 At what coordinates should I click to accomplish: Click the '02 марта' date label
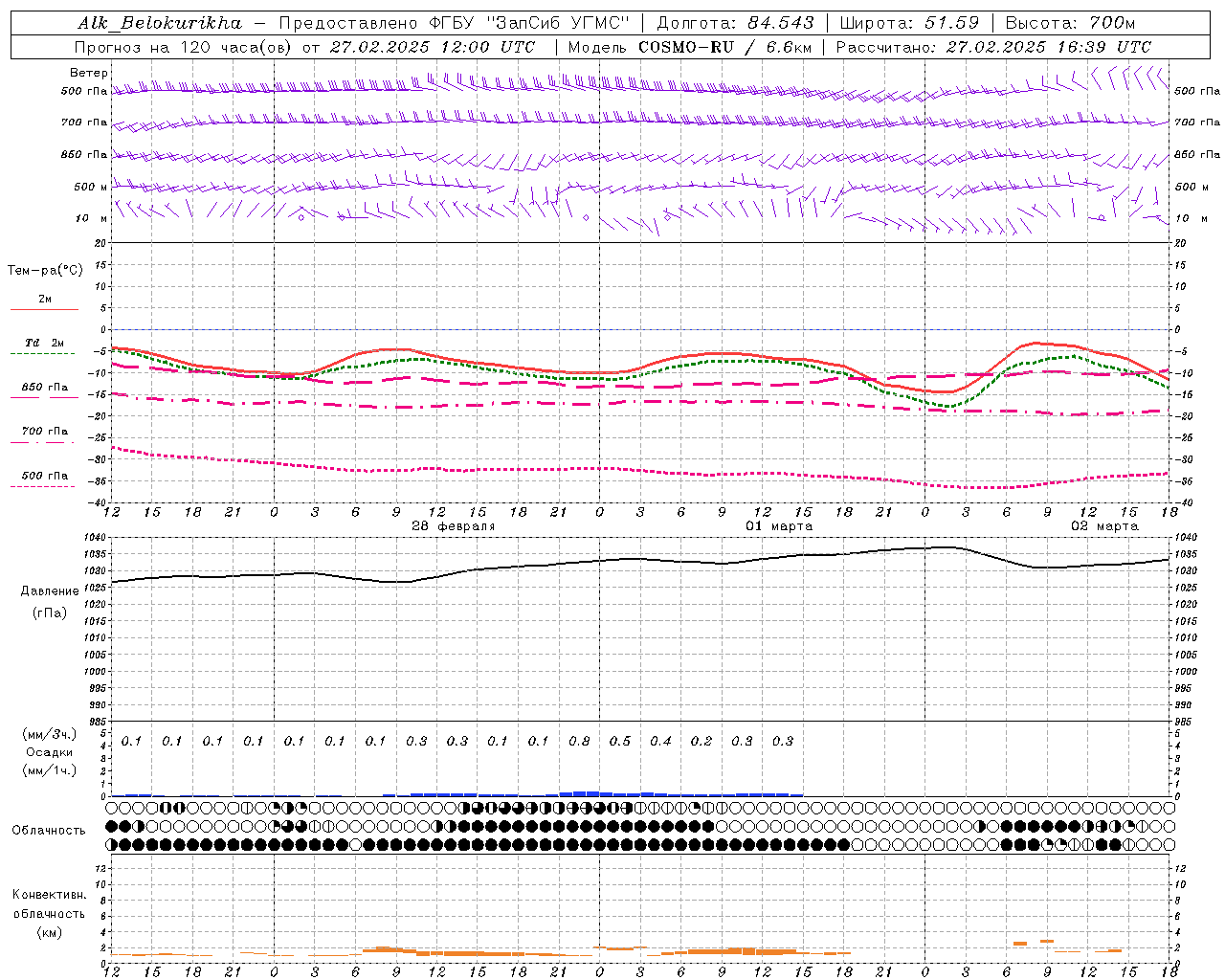pyautogui.click(x=1104, y=526)
